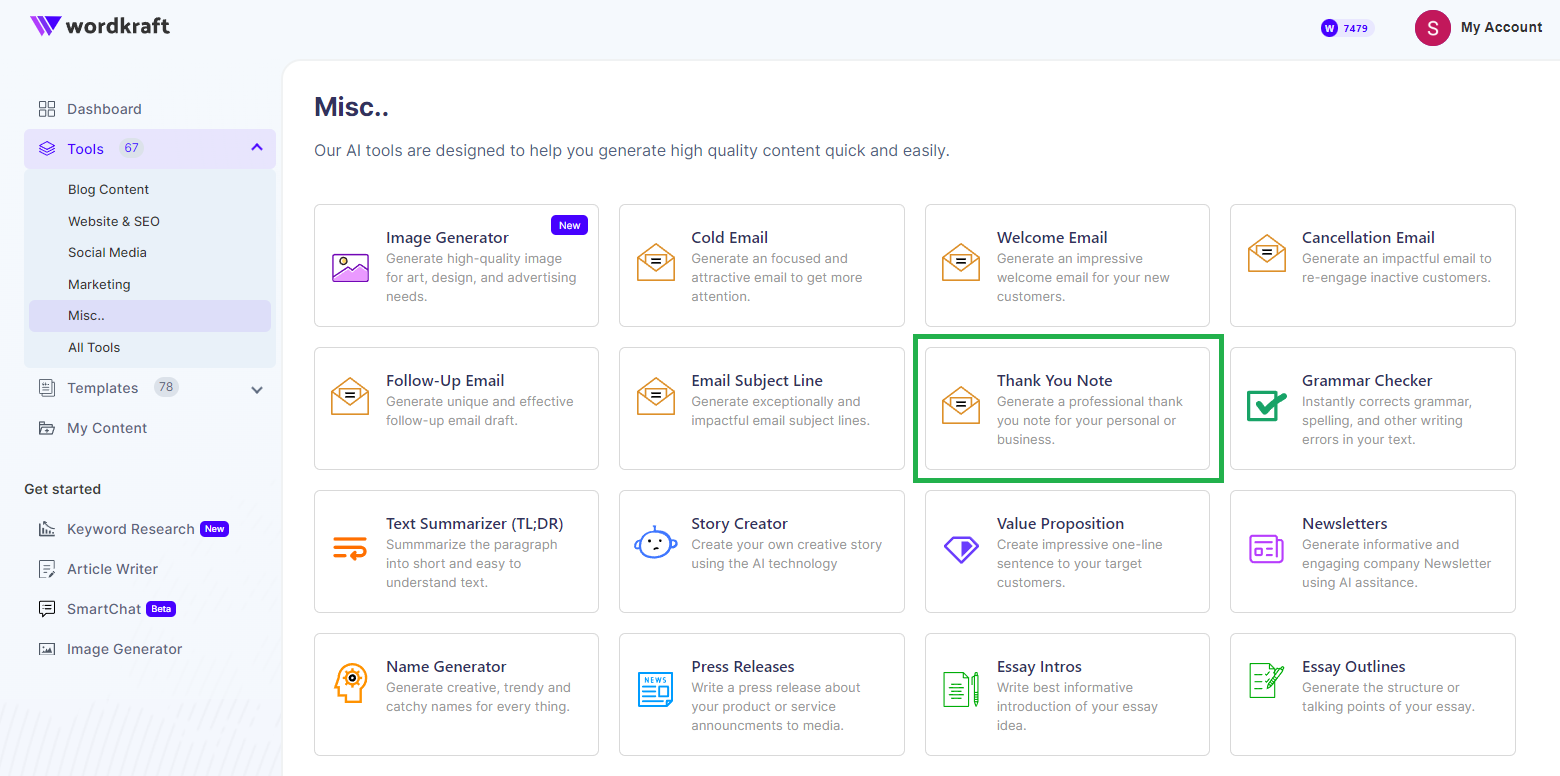Viewport: 1560px width, 776px height.
Task: Collapse the Tools section chevron
Action: (257, 148)
